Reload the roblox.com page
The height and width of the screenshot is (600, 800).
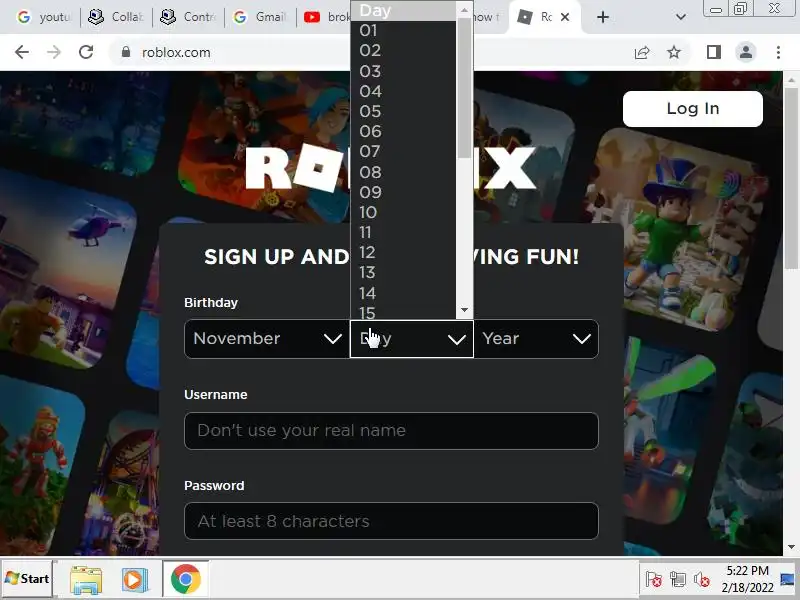86,52
